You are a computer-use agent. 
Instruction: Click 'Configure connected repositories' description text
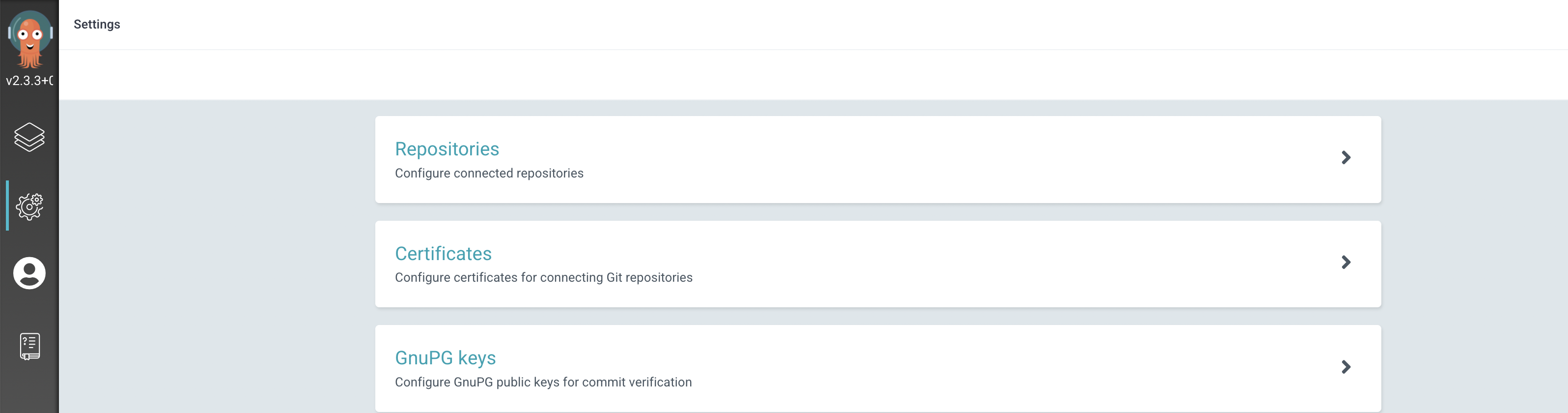(489, 174)
